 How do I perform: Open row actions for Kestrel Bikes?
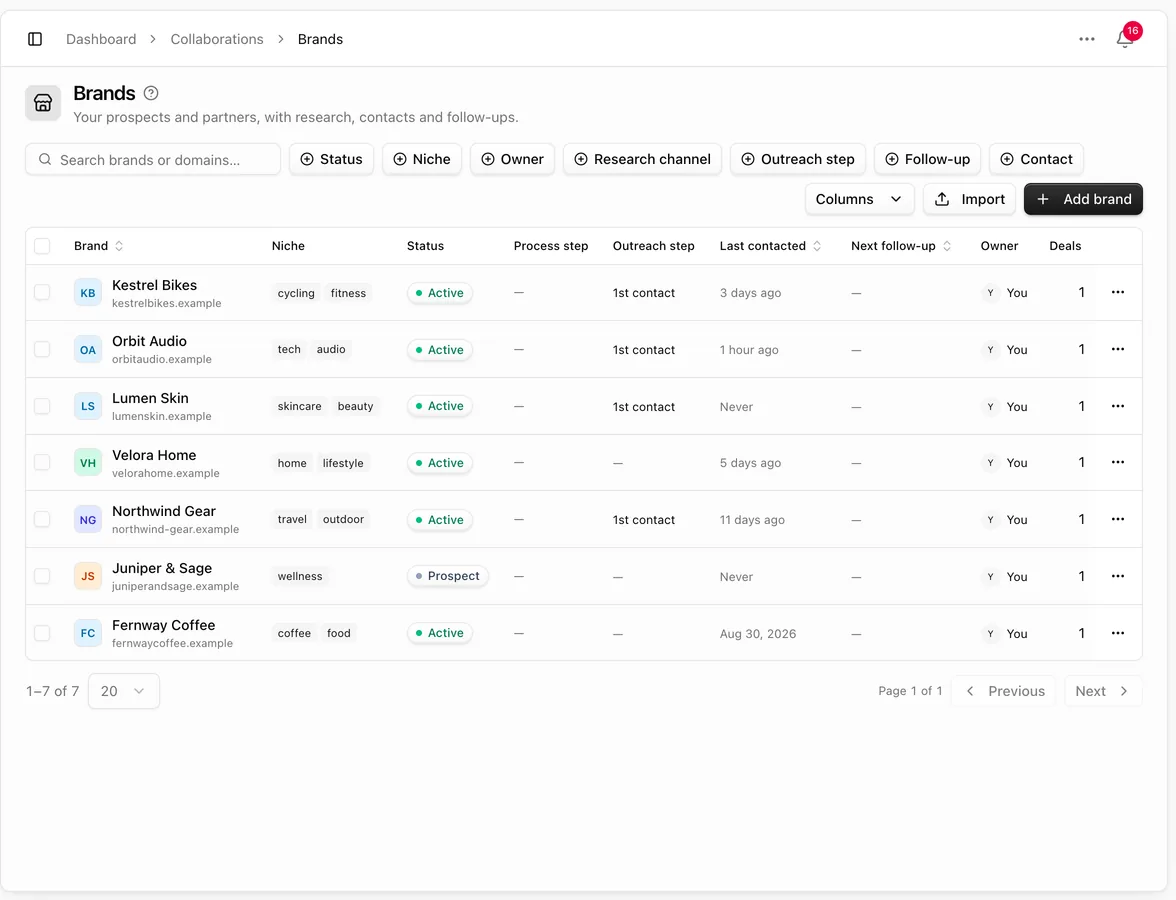pos(1118,292)
